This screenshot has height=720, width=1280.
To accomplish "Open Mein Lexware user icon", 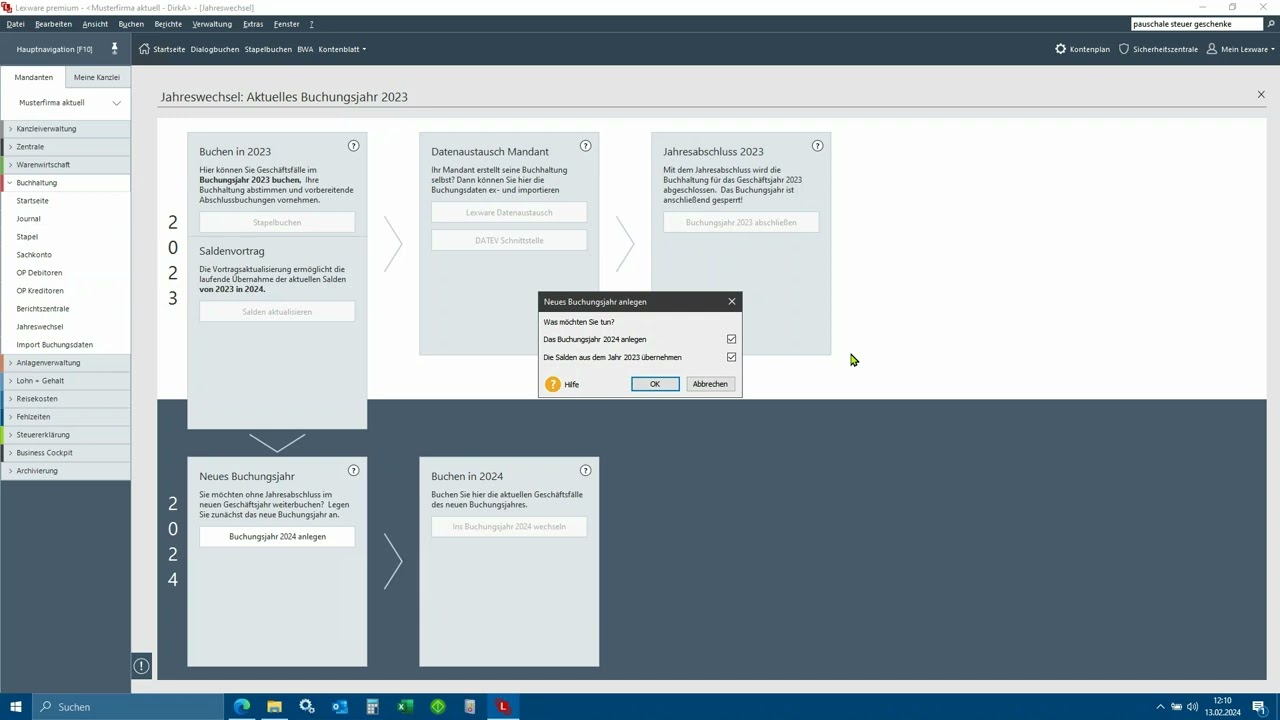I will (1212, 49).
